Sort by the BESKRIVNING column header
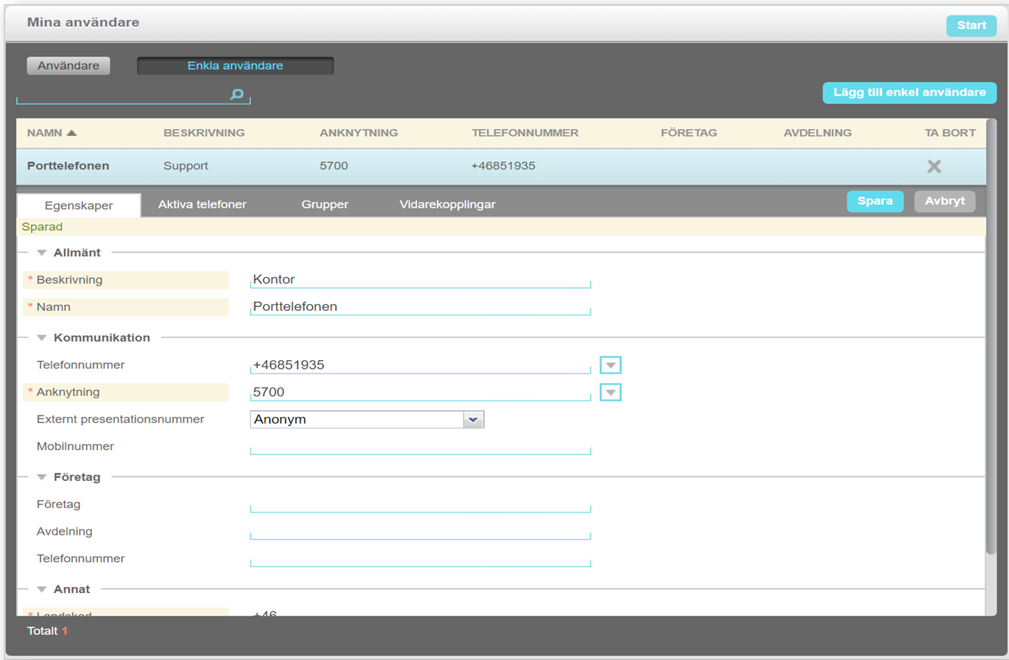Image resolution: width=1009 pixels, height=660 pixels. (204, 133)
